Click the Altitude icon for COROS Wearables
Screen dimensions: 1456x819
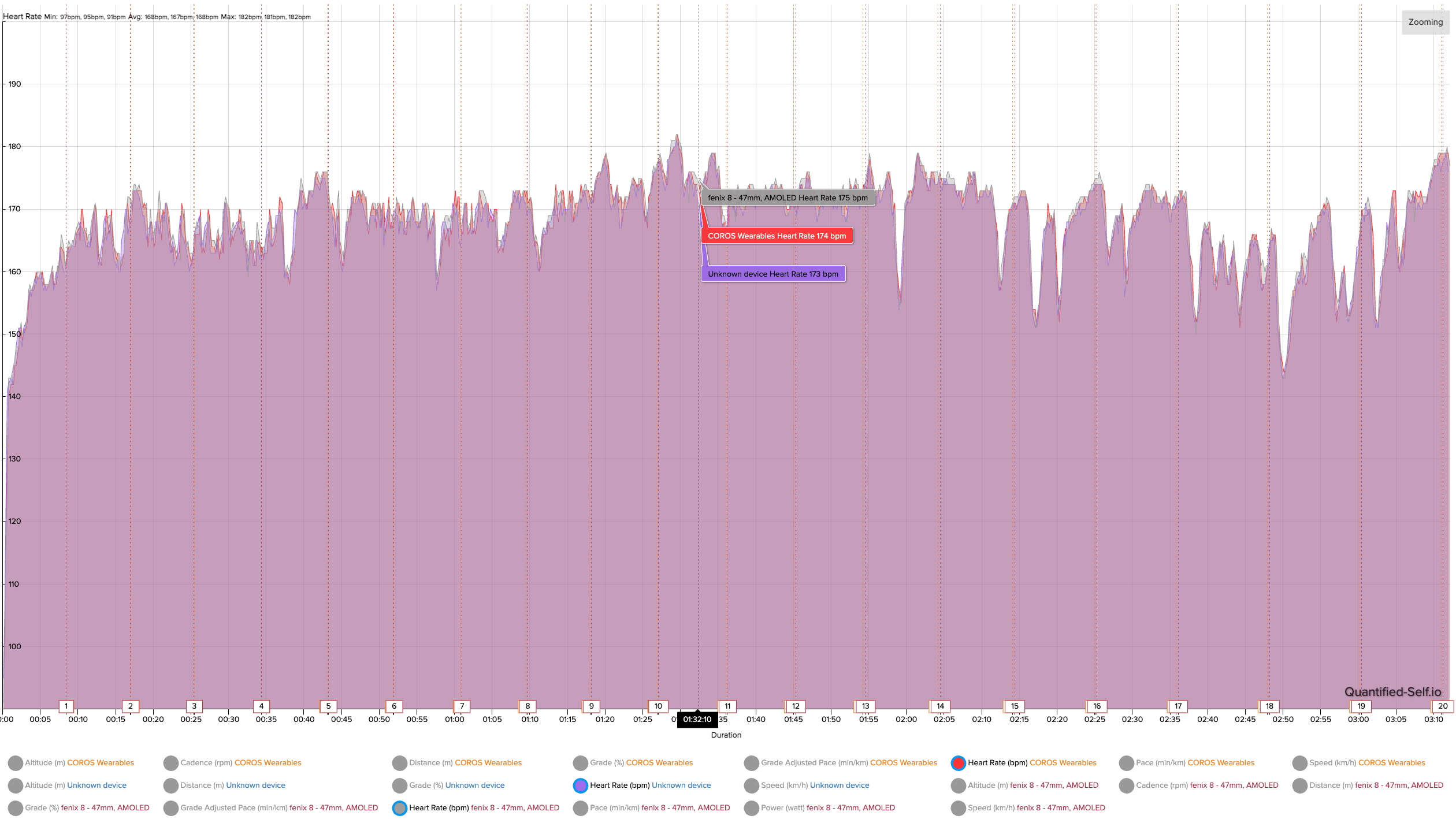tap(14, 763)
